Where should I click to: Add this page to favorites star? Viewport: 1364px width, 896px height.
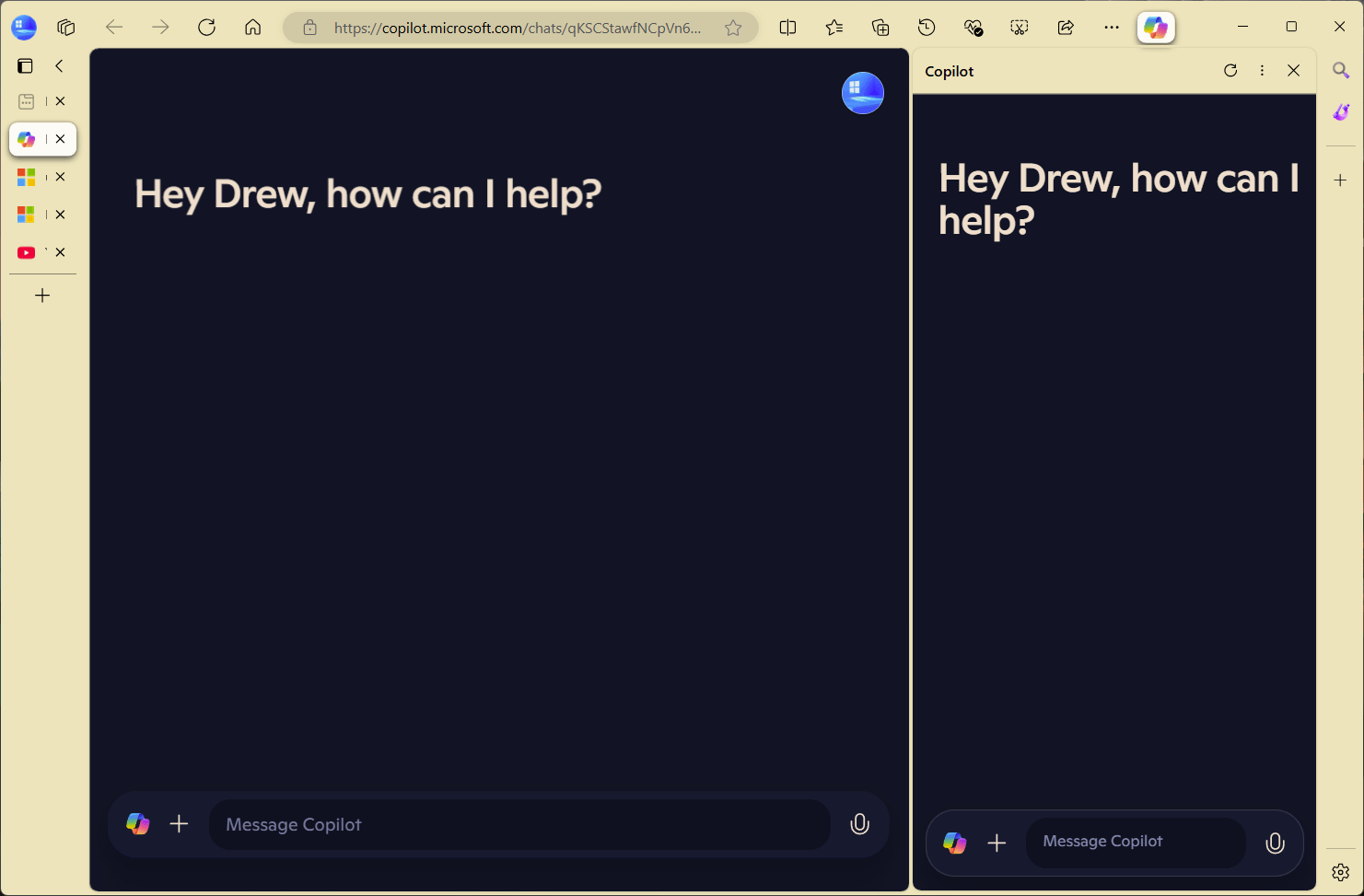733,28
